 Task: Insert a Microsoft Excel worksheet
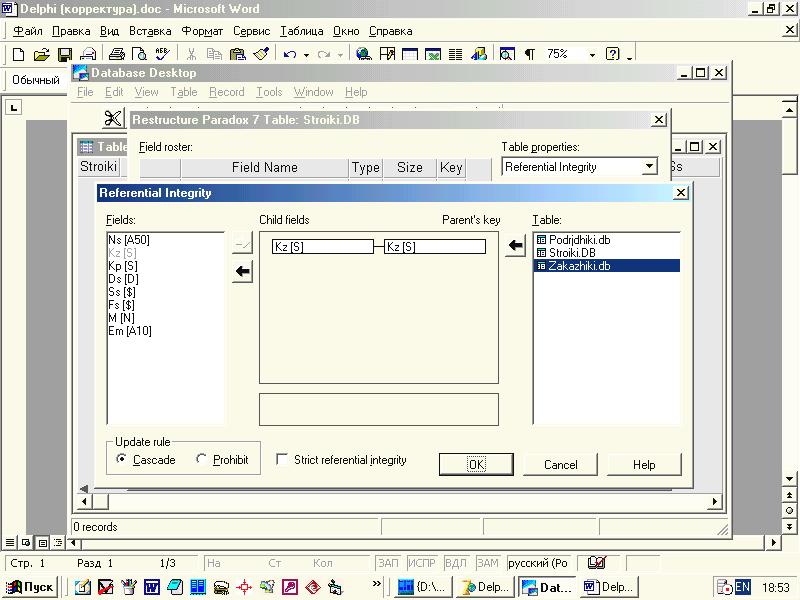[433, 54]
